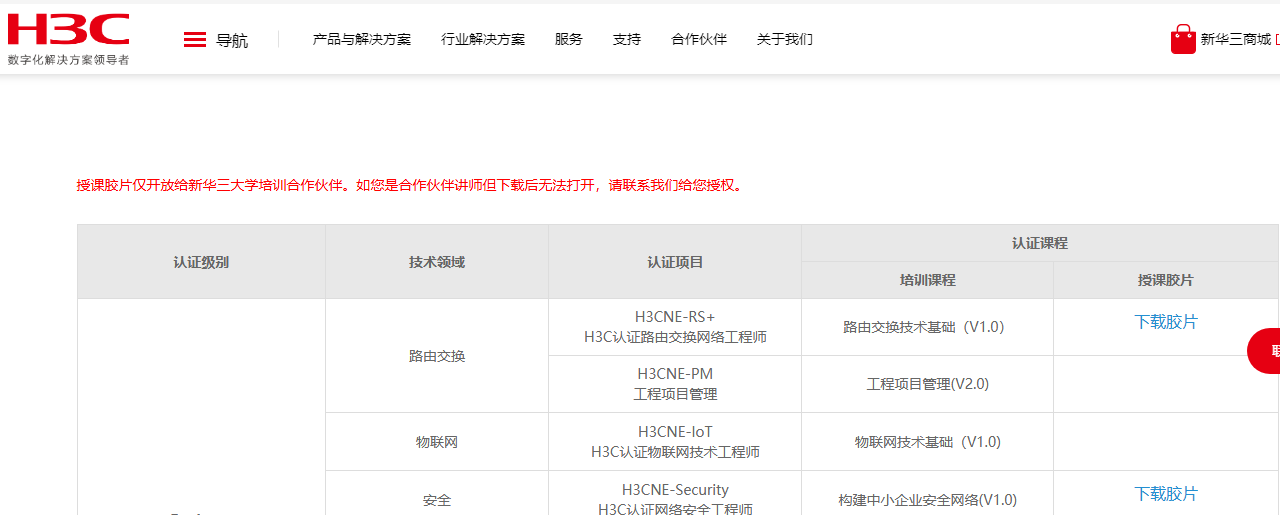The height and width of the screenshot is (515, 1280).
Task: Select the H3CNE-Security certification cell
Action: 675,493
